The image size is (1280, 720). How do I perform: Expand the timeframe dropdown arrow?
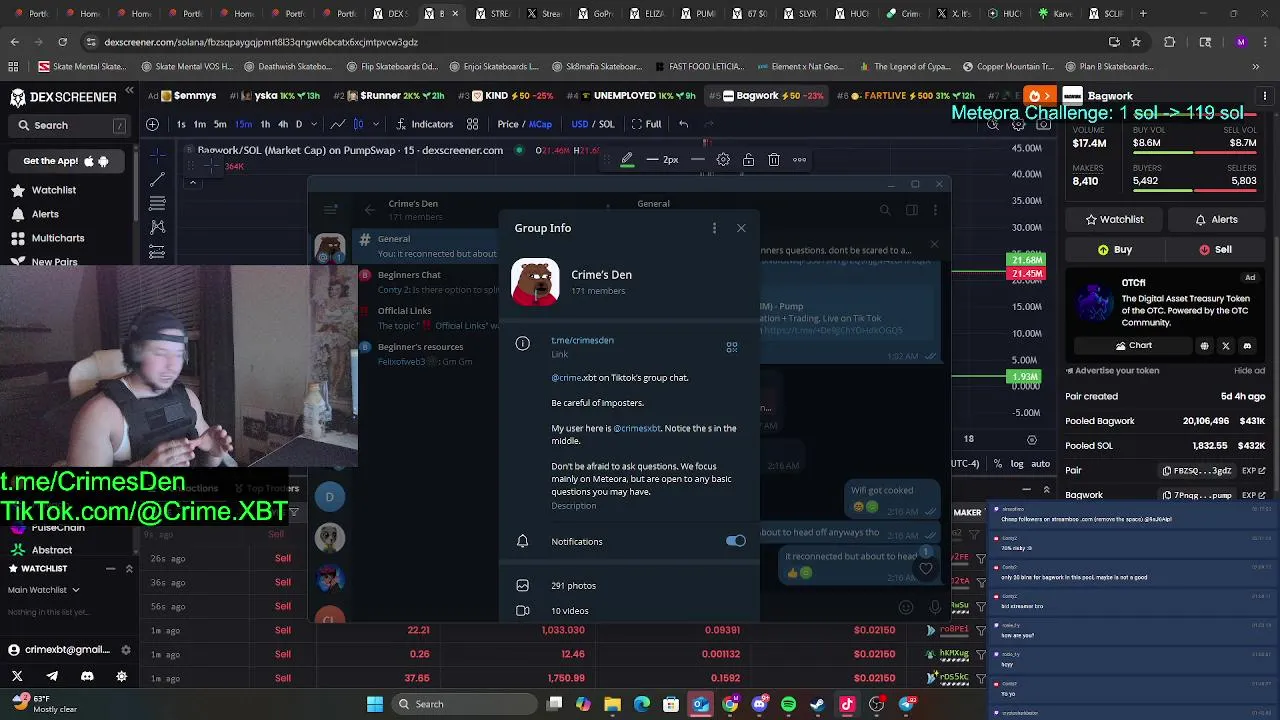coord(314,124)
